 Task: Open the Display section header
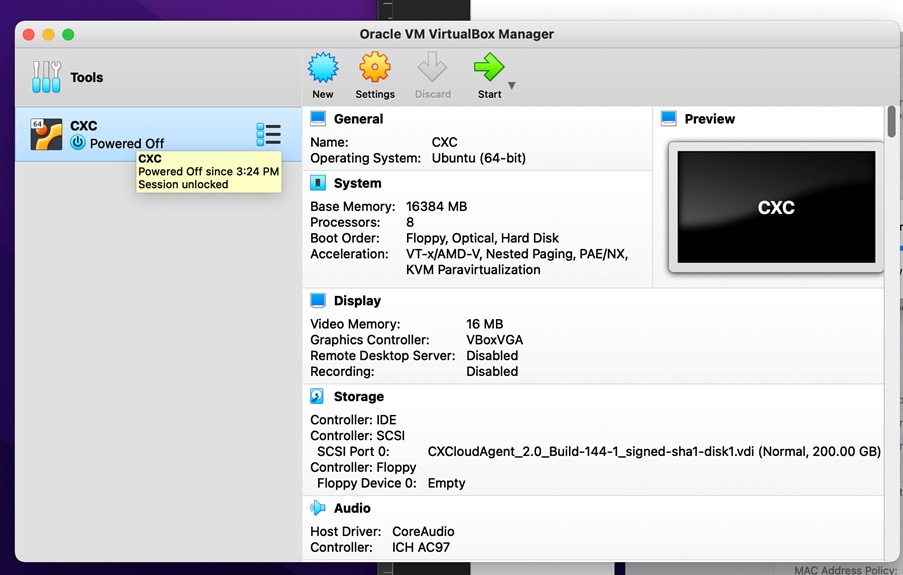pos(357,301)
